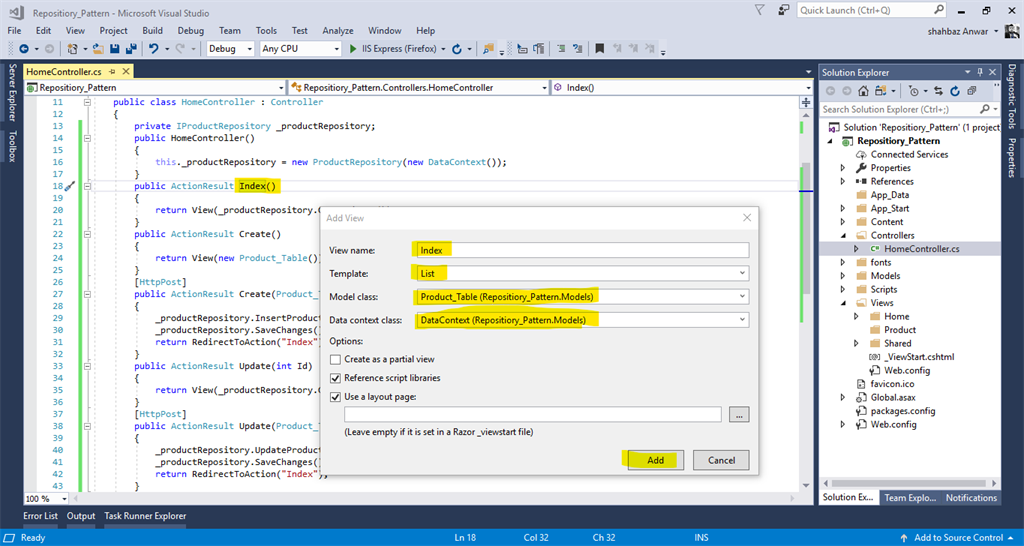Toggle Use a layout page checkbox
The image size is (1024, 546).
336,397
